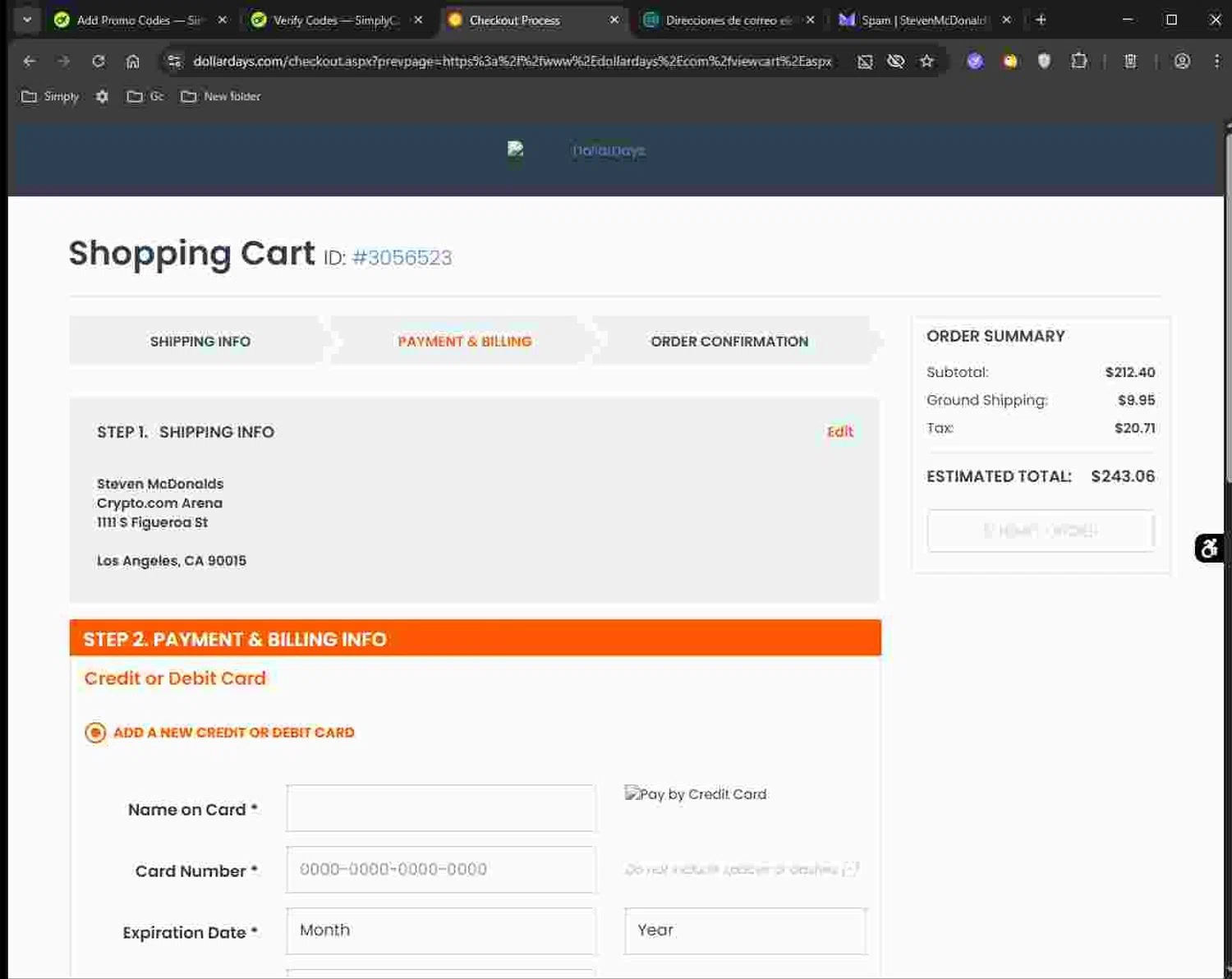Bookmark this page with the star icon
The height and width of the screenshot is (979, 1232).
click(926, 61)
